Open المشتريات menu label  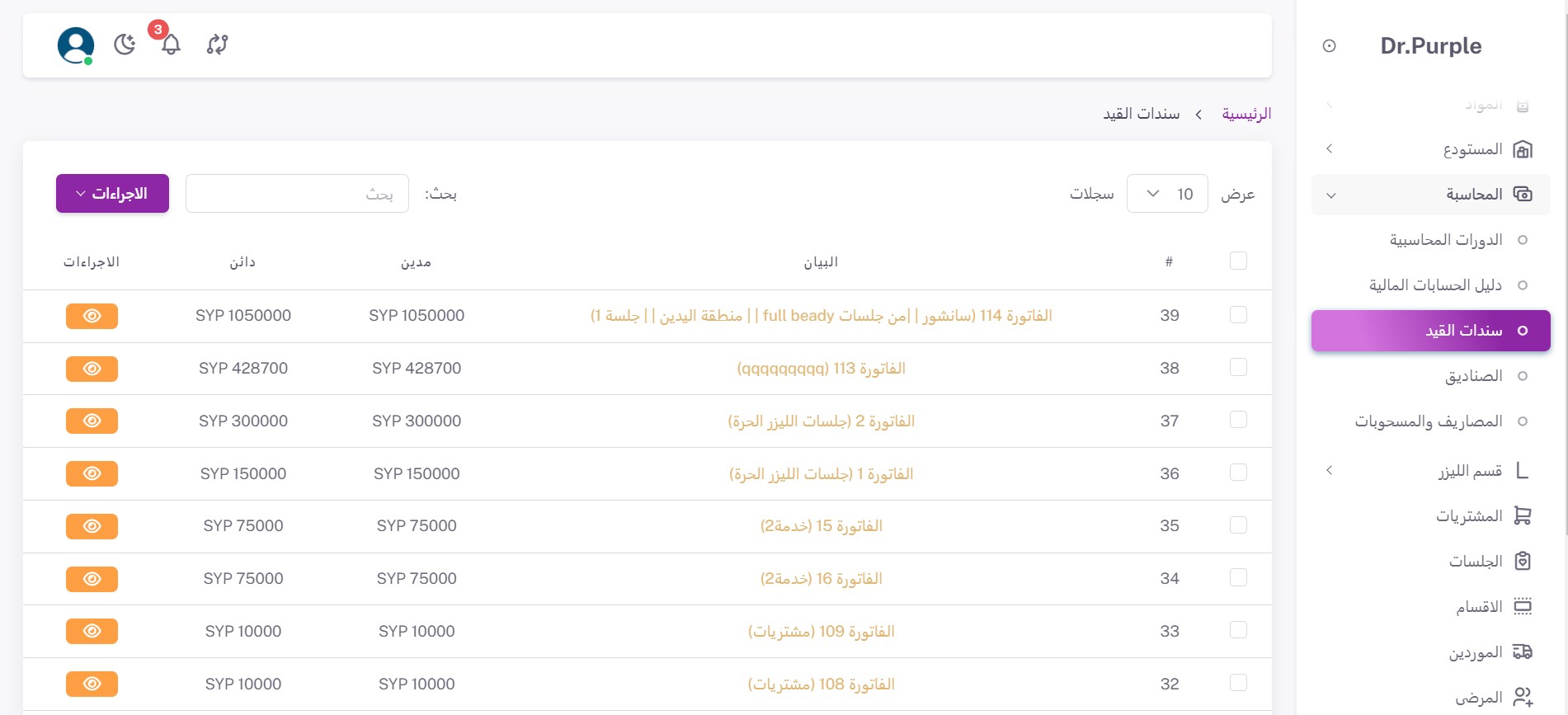pos(1469,516)
